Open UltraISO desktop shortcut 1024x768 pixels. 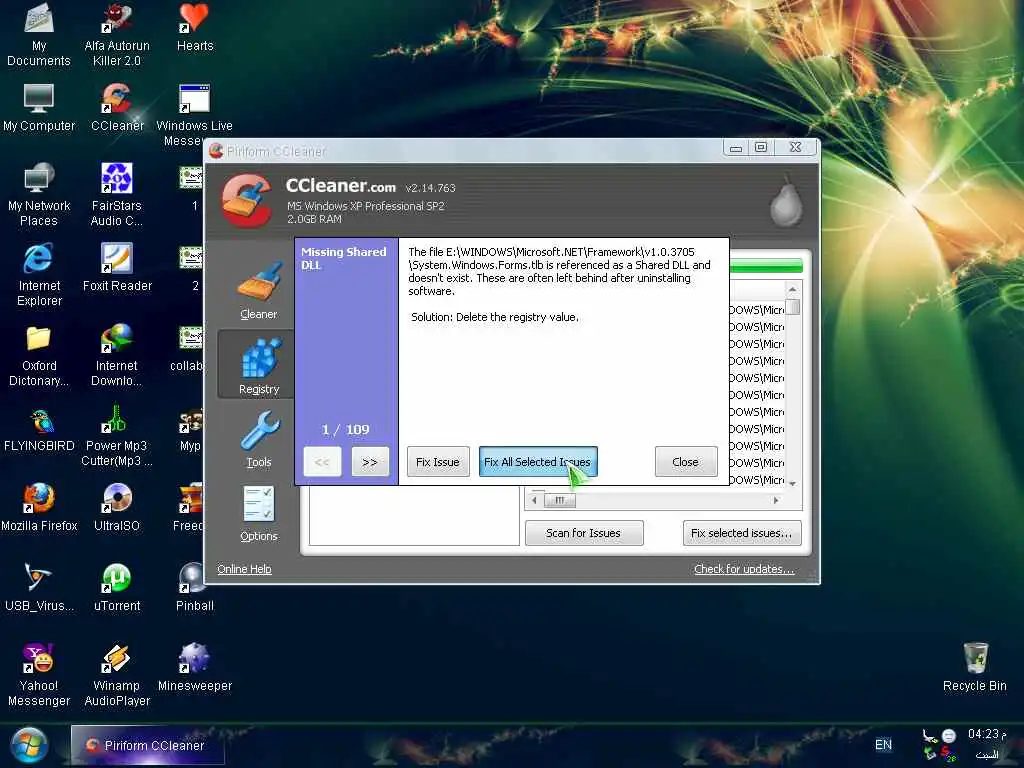point(117,507)
